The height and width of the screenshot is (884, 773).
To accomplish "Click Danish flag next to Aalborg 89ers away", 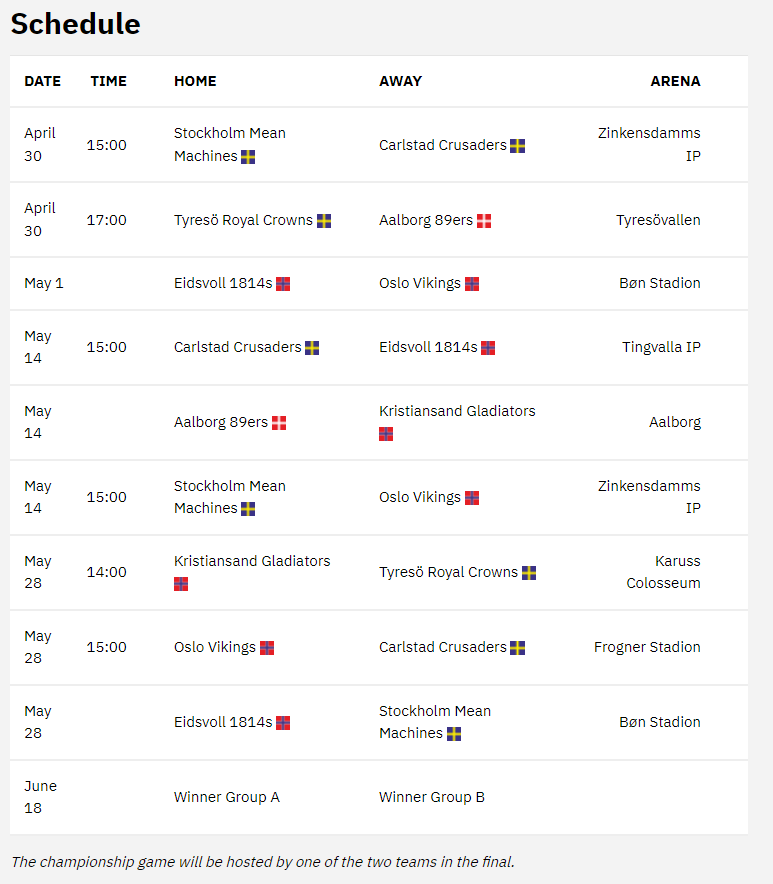I will click(x=484, y=221).
